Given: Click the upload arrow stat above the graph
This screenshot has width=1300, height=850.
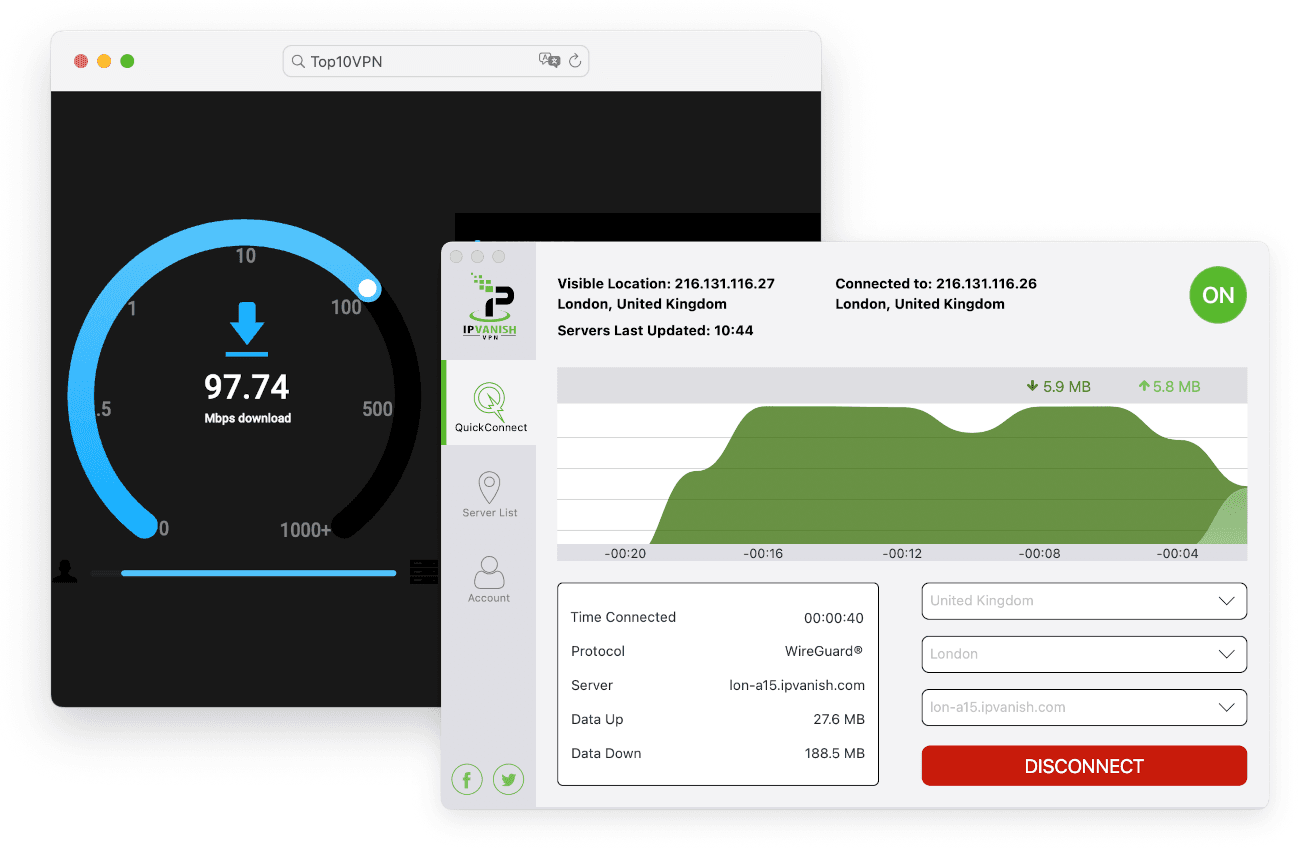Looking at the screenshot, I should [x=1168, y=385].
